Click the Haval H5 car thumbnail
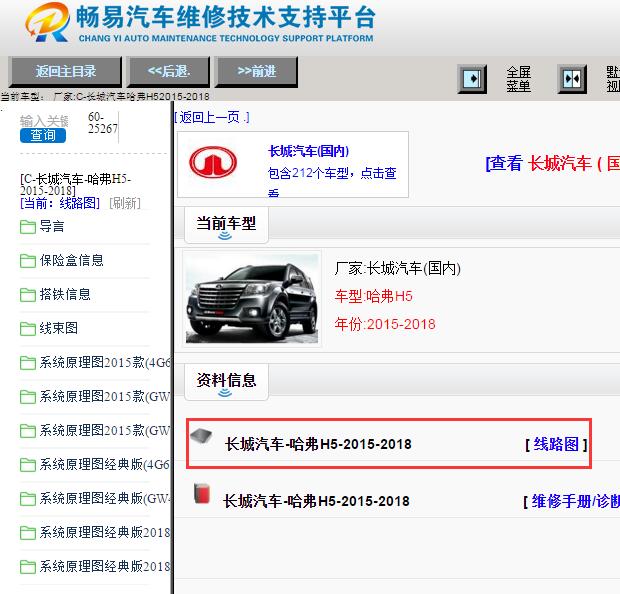620x594 pixels. click(252, 298)
